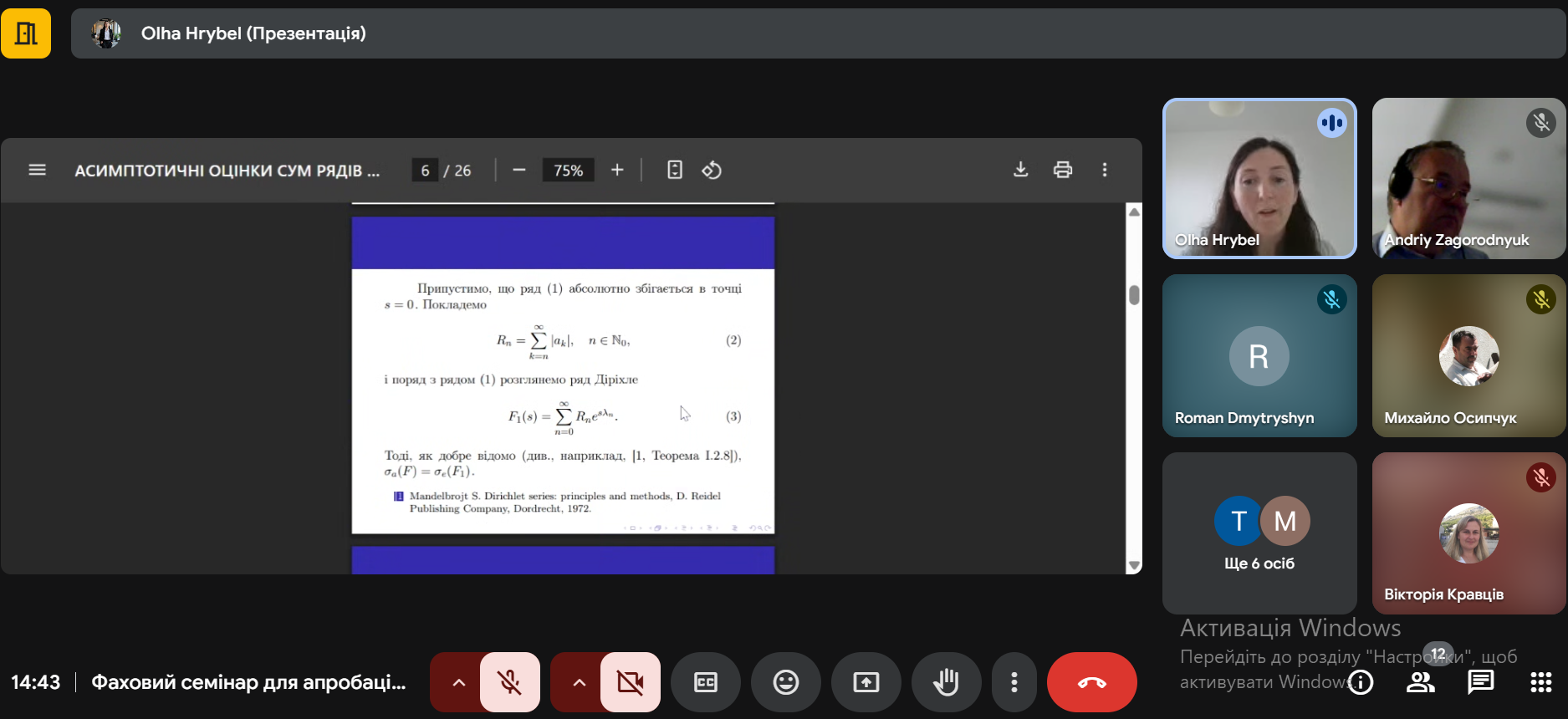Leave the call with the red hang-up button
The image size is (1568, 719).
1091,682
